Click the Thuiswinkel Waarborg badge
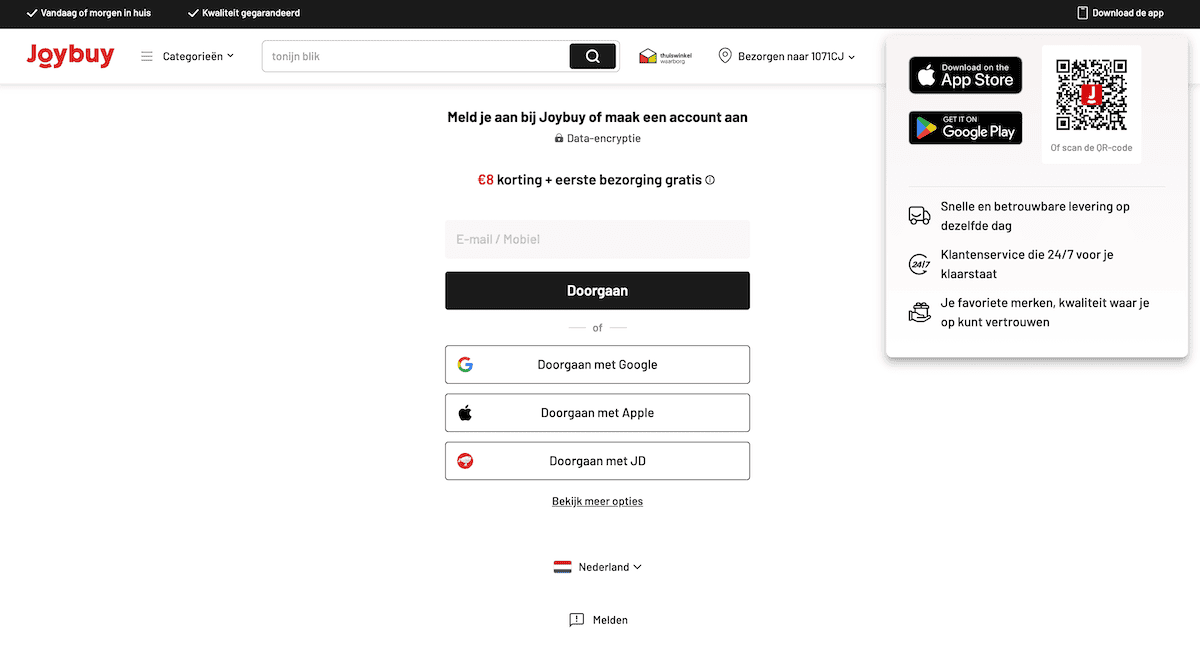 pos(666,56)
